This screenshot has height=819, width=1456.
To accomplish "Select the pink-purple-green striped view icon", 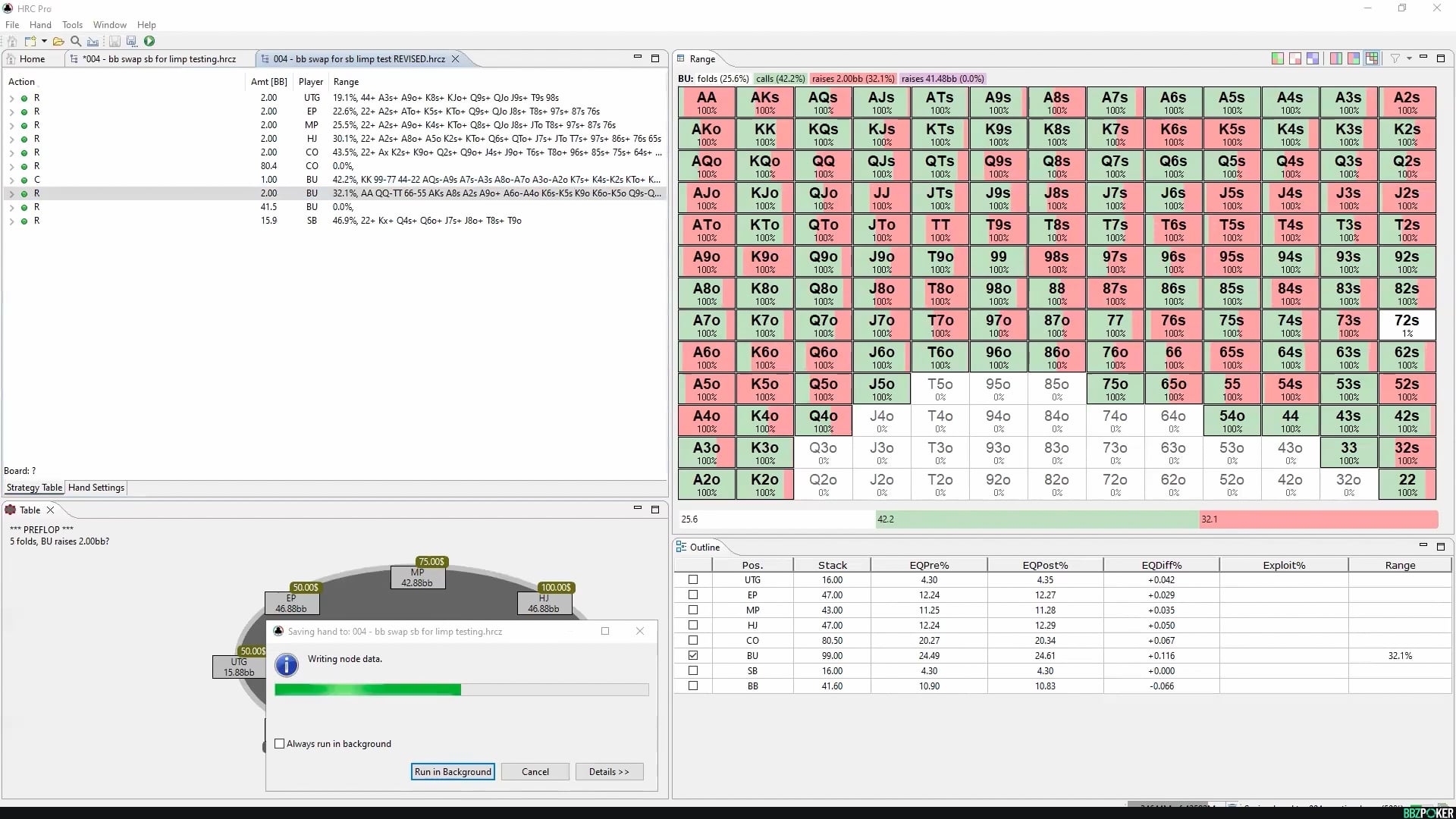I will 1336,58.
